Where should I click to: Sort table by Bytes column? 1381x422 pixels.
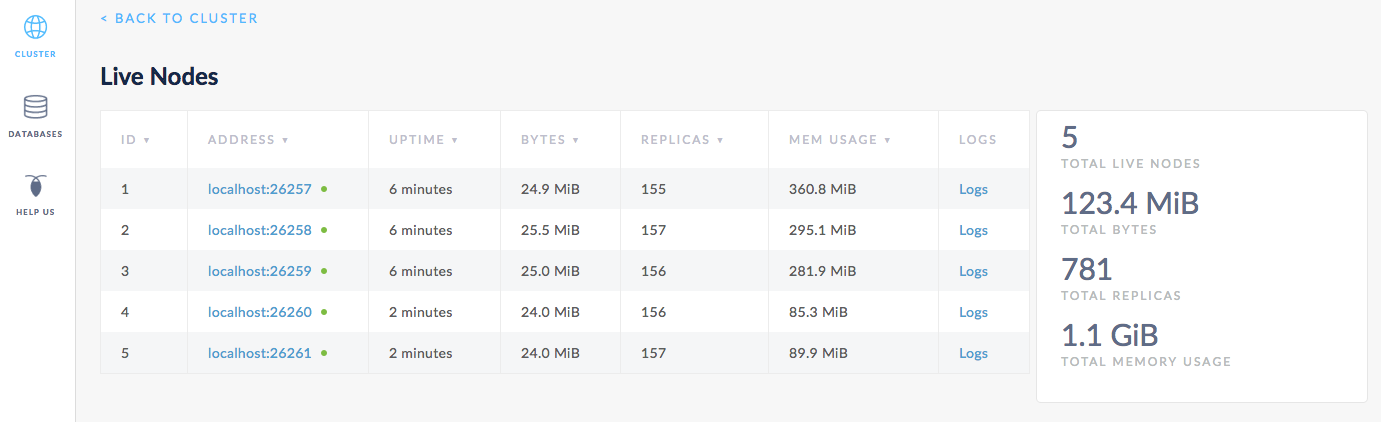click(549, 140)
